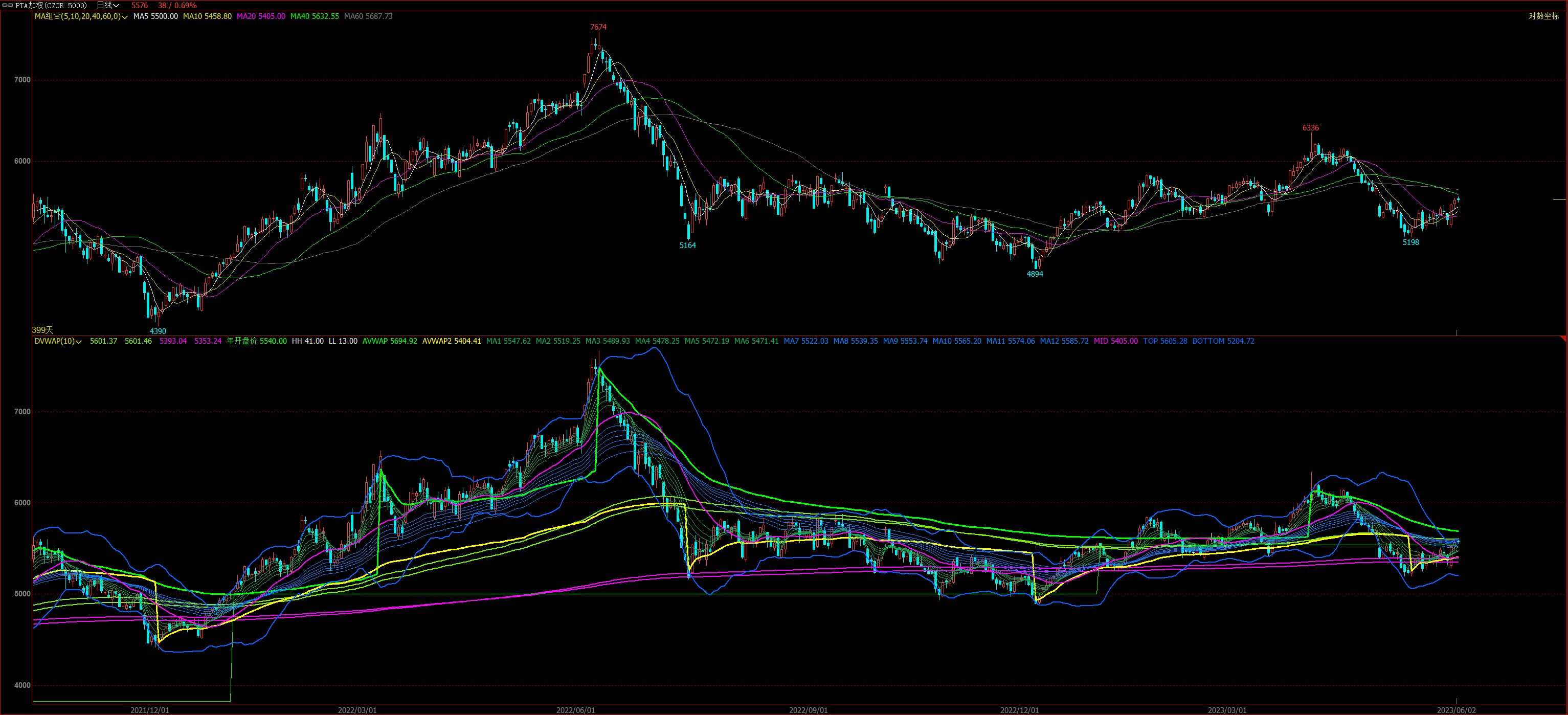The height and width of the screenshot is (715, 1568).
Task: Click the 2023/06/02 date at axis end
Action: coord(1456,710)
